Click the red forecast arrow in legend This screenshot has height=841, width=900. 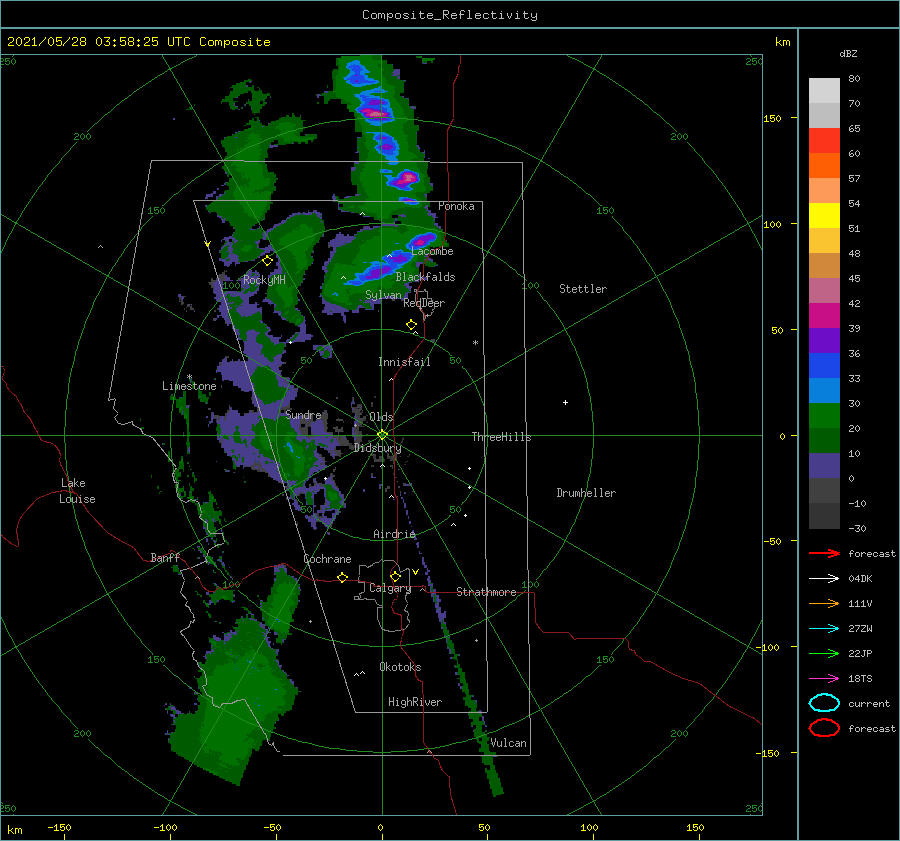coord(824,553)
